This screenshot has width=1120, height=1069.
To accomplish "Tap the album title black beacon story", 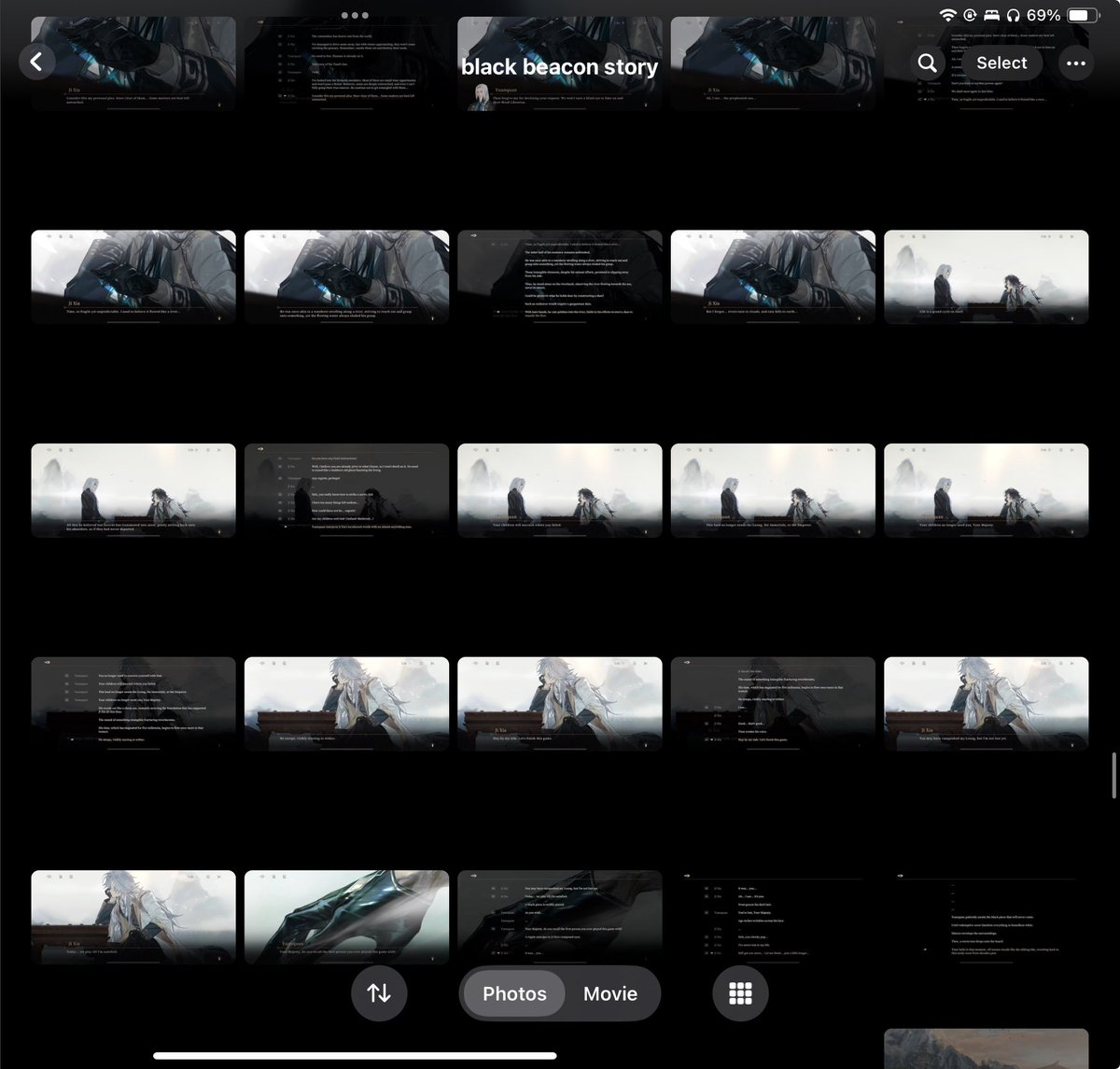I will (x=559, y=66).
